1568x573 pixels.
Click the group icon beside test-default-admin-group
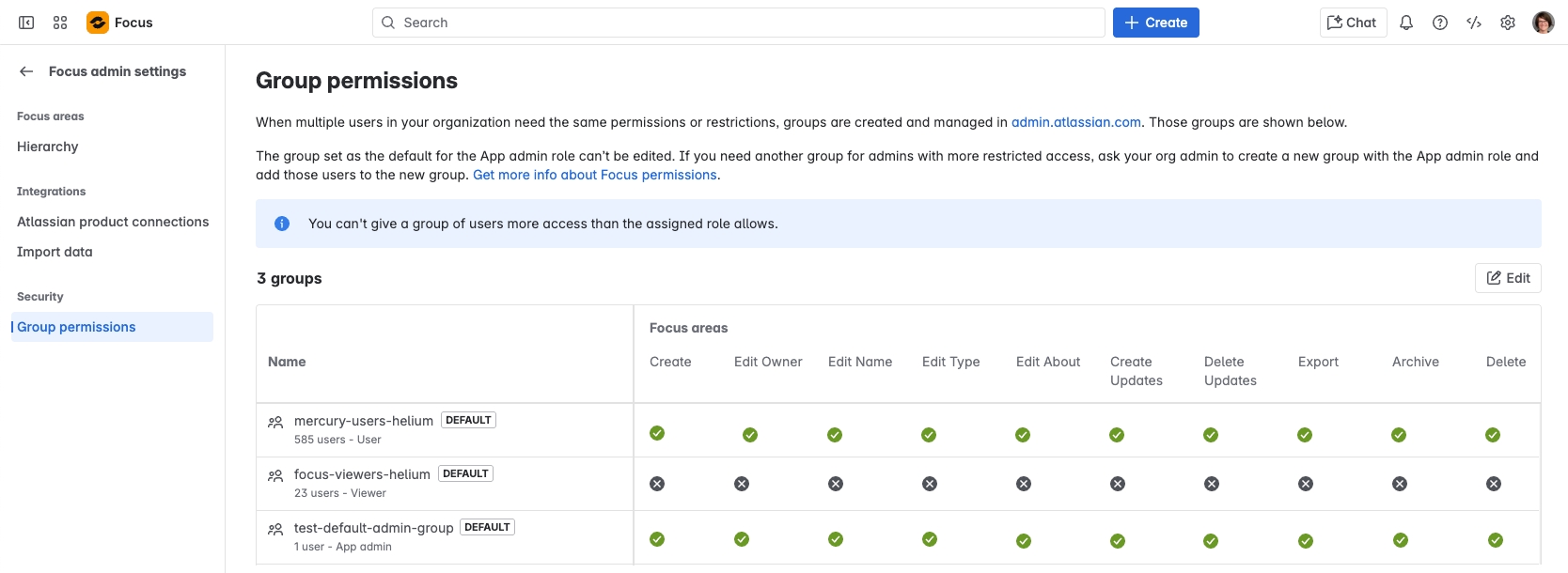(275, 530)
